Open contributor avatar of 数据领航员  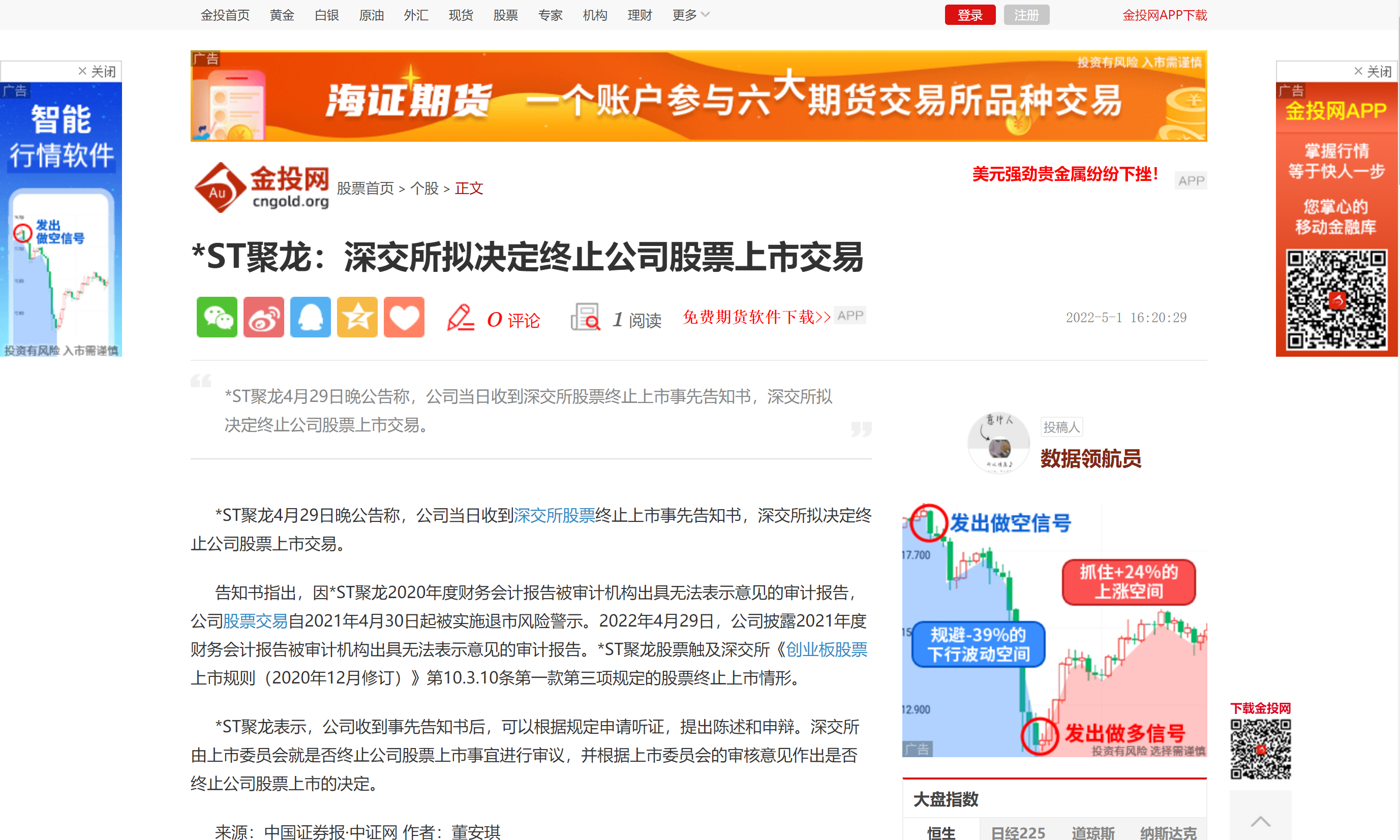point(998,443)
